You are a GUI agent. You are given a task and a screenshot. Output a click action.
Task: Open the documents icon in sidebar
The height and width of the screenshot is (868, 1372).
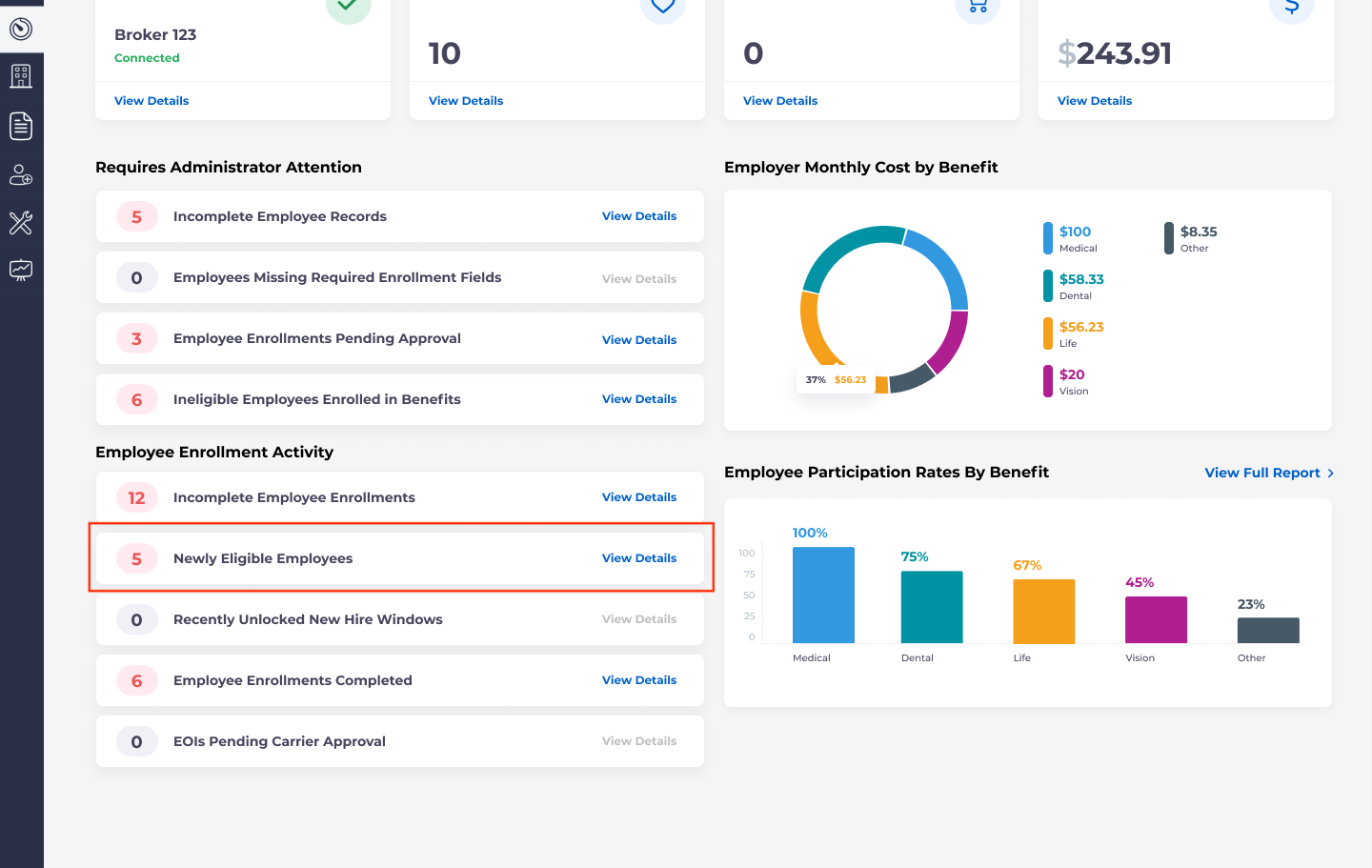click(x=21, y=125)
